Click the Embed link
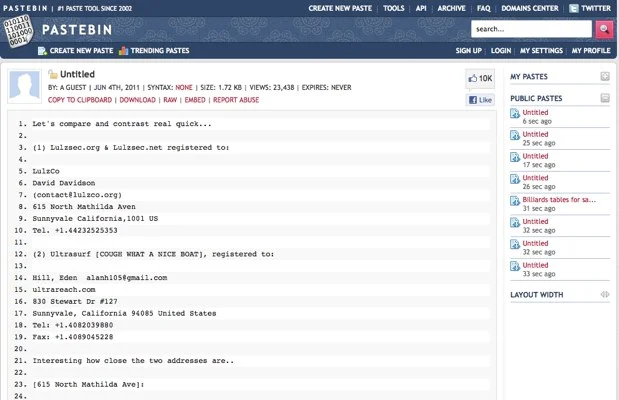The width and height of the screenshot is (619, 400). tap(195, 100)
